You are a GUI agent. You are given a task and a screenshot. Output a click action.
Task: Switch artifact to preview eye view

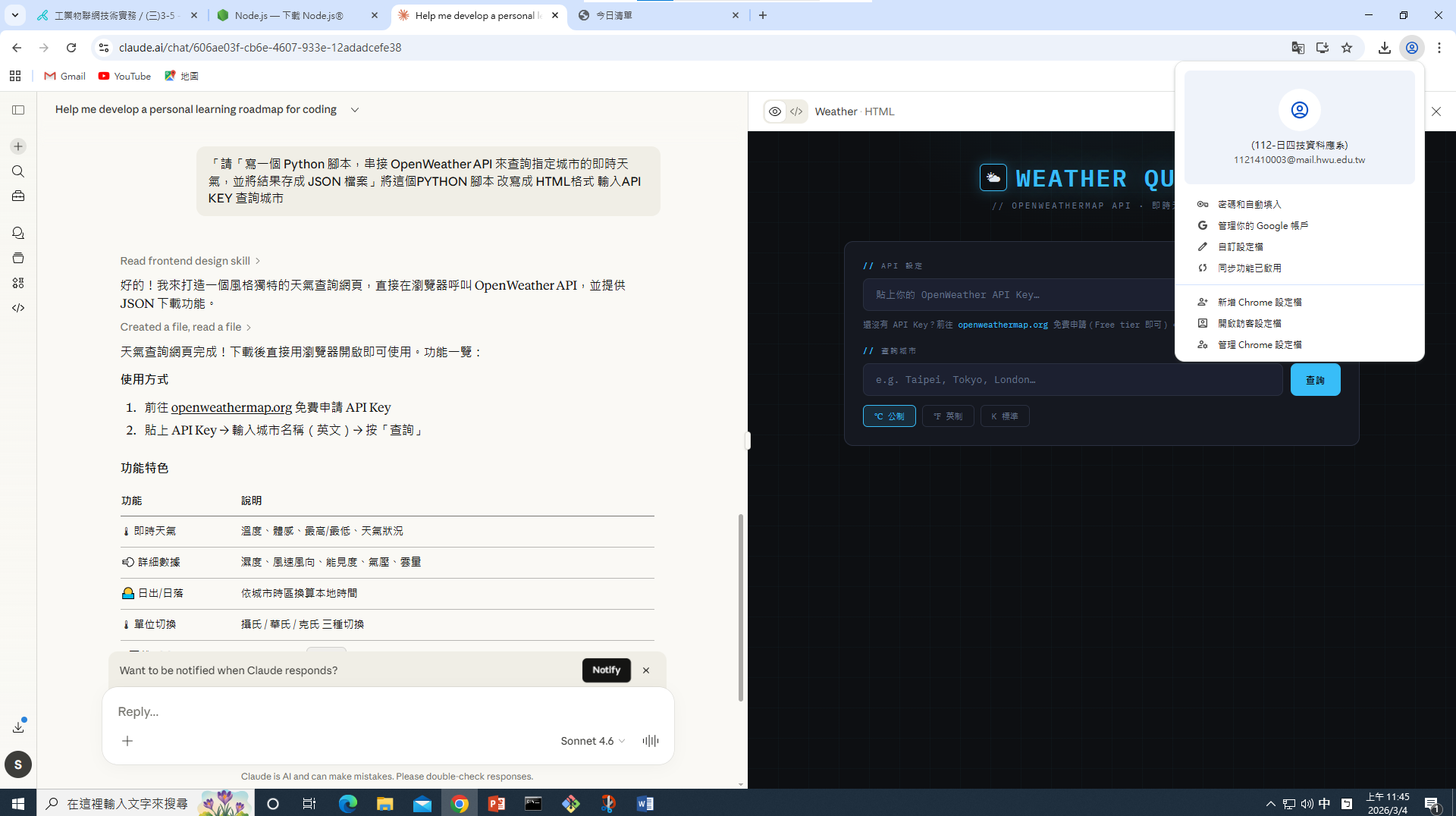pos(774,111)
